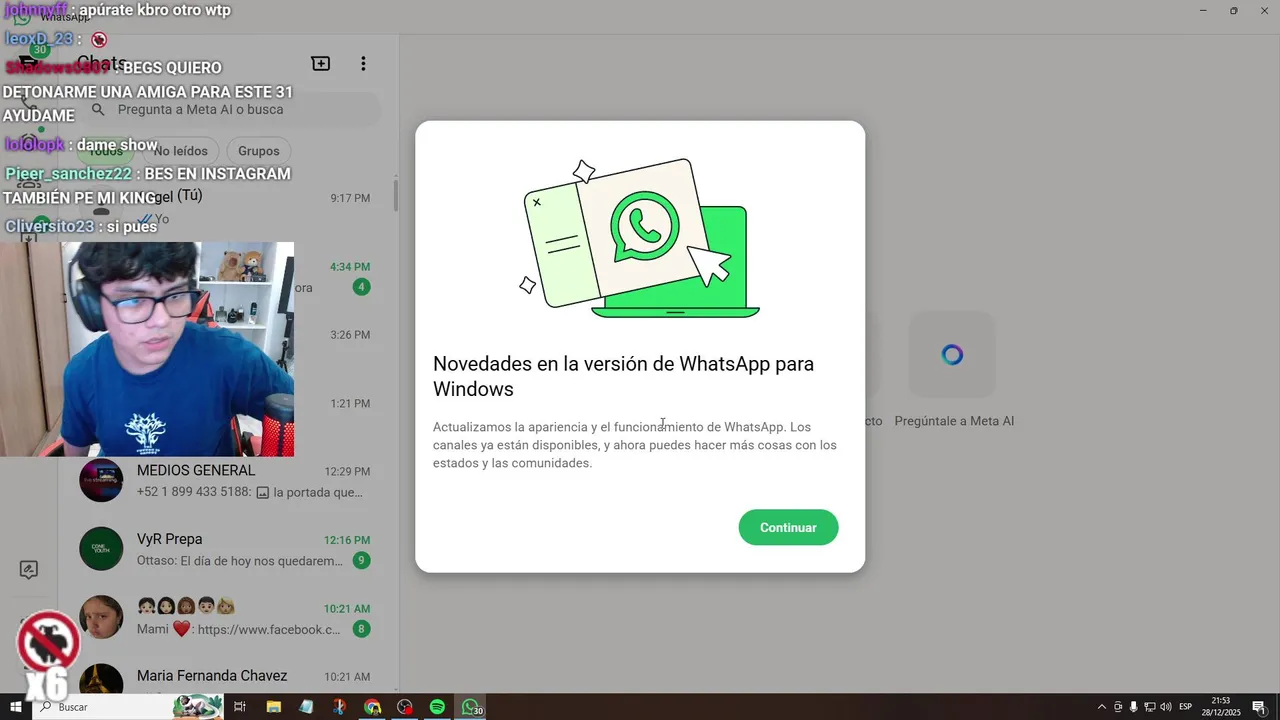Switch to Spotify from the taskbar

tap(437, 707)
